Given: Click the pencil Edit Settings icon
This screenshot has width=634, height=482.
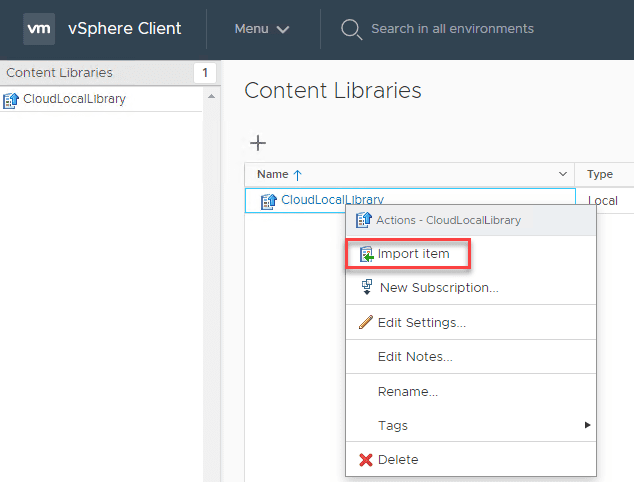Looking at the screenshot, I should coord(366,322).
